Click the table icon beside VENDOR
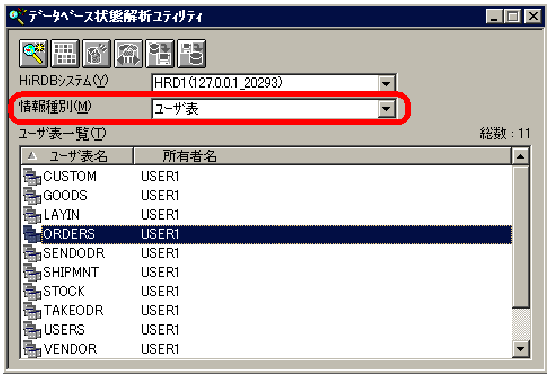 (32, 349)
